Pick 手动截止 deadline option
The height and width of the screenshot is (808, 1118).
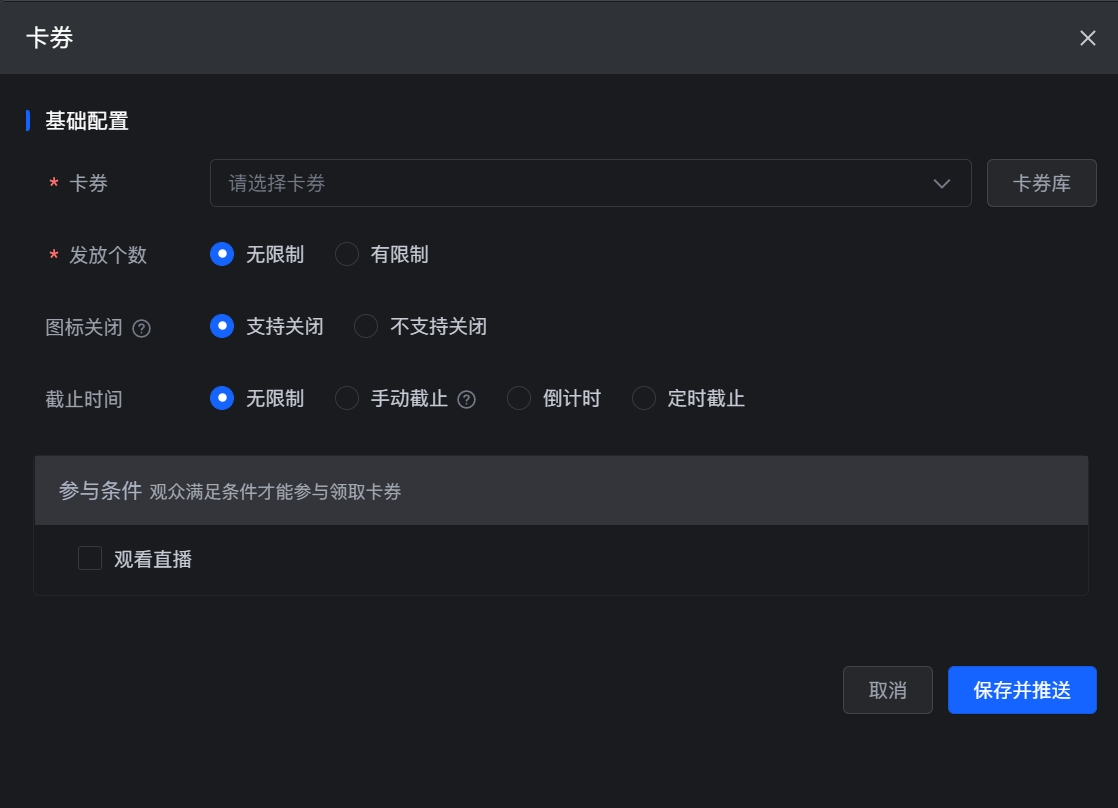(x=347, y=399)
